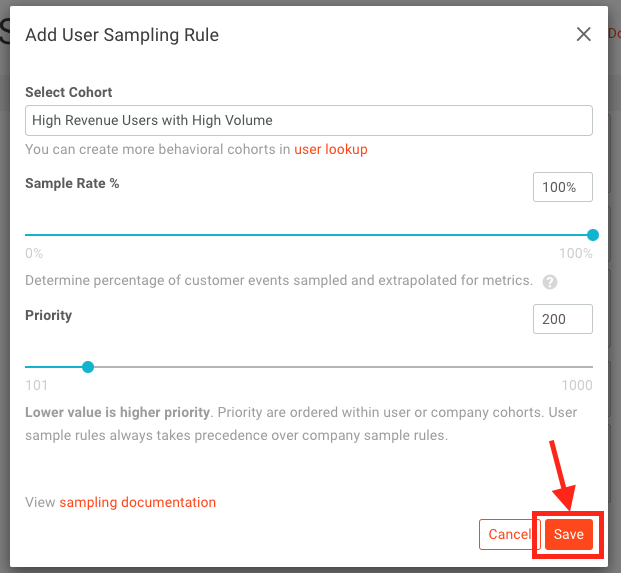The width and height of the screenshot is (621, 573).
Task: Click the Add User Sampling Rule title
Action: coord(122,35)
